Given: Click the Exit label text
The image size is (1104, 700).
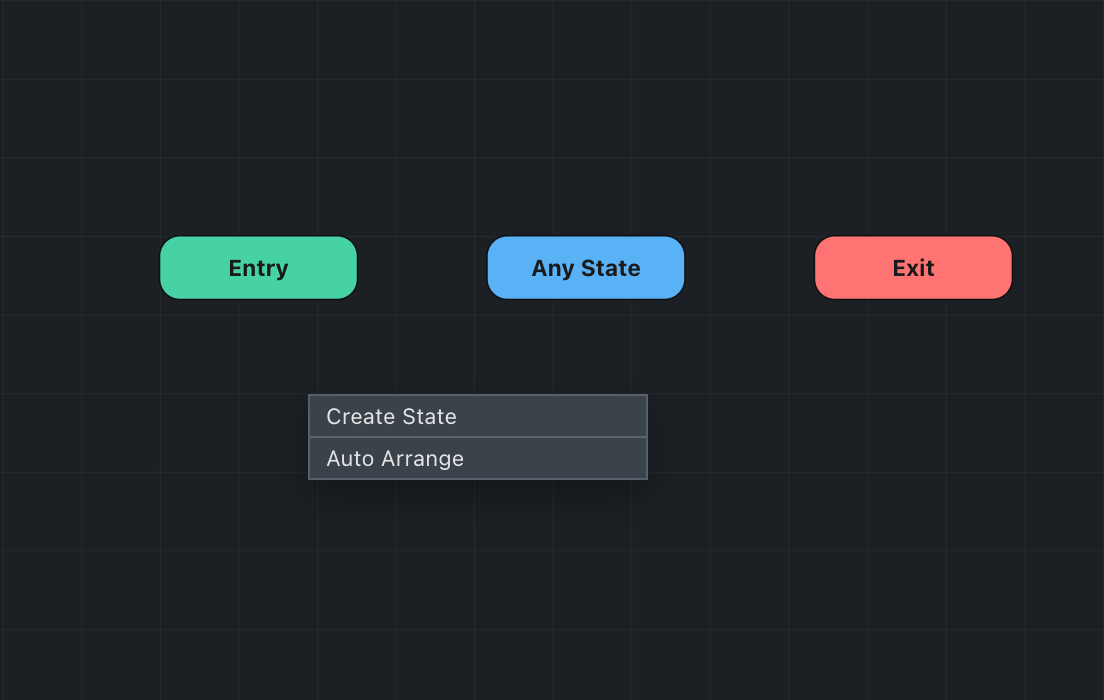Looking at the screenshot, I should (x=913, y=268).
